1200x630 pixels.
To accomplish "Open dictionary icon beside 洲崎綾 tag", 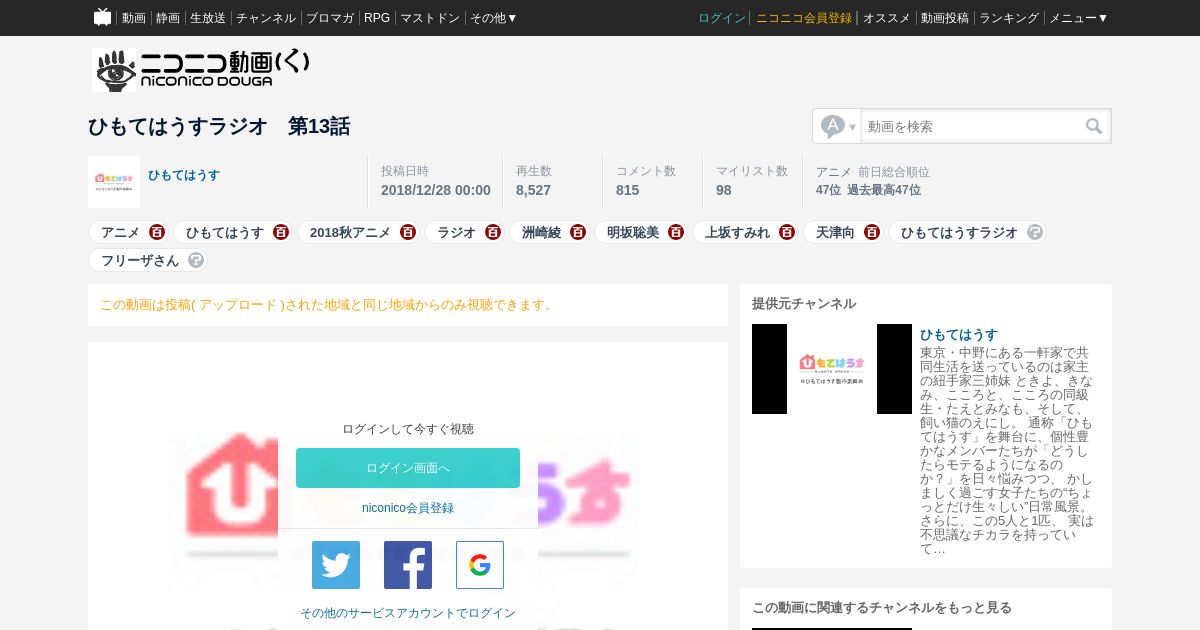I will 578,232.
